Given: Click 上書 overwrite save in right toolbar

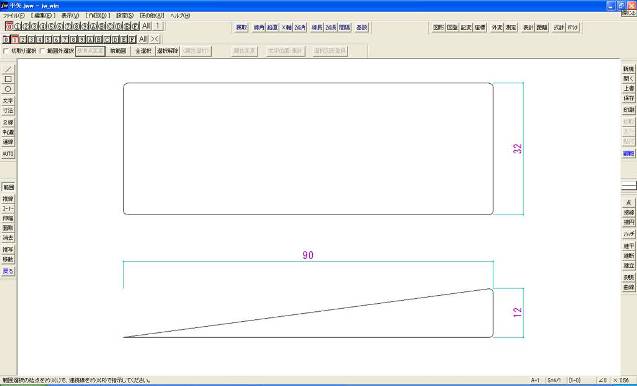Looking at the screenshot, I should (x=628, y=89).
